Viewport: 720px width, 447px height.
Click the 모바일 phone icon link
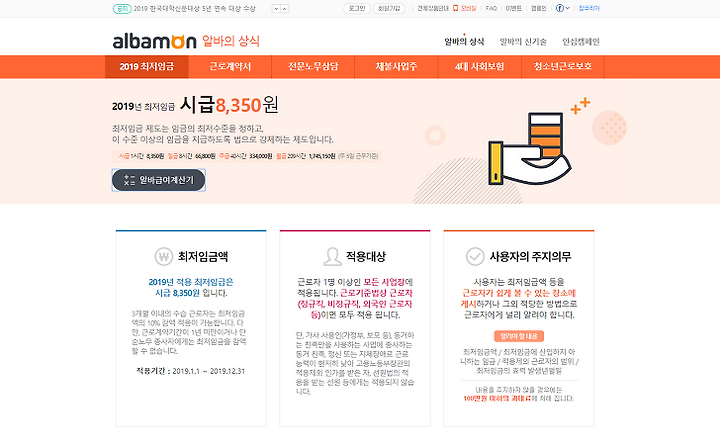(465, 8)
